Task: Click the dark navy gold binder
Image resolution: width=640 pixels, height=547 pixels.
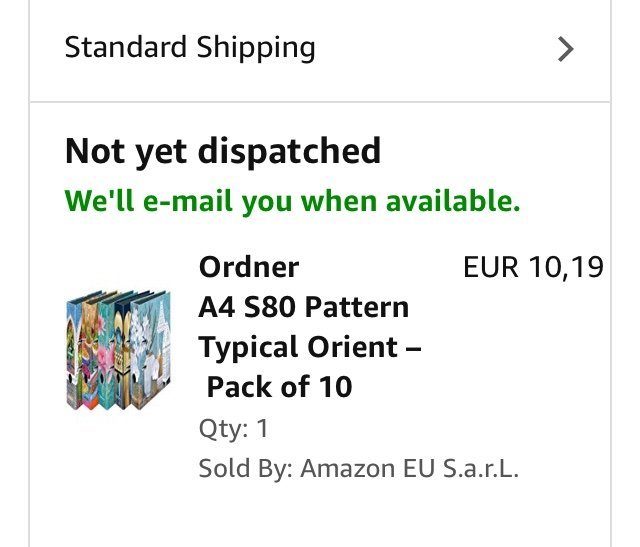Action: click(124, 350)
